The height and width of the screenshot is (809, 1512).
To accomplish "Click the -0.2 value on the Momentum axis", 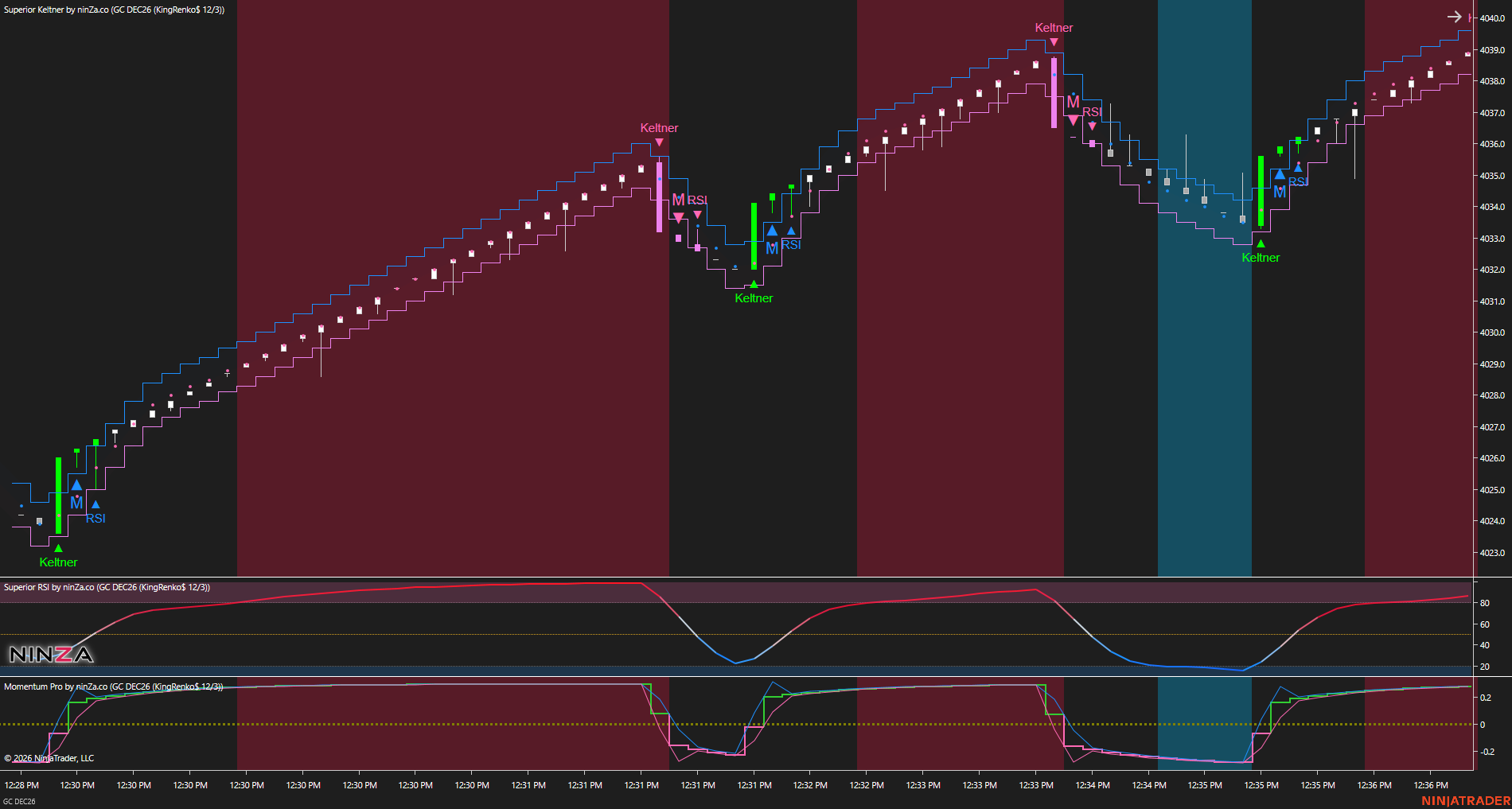I will tap(1486, 752).
